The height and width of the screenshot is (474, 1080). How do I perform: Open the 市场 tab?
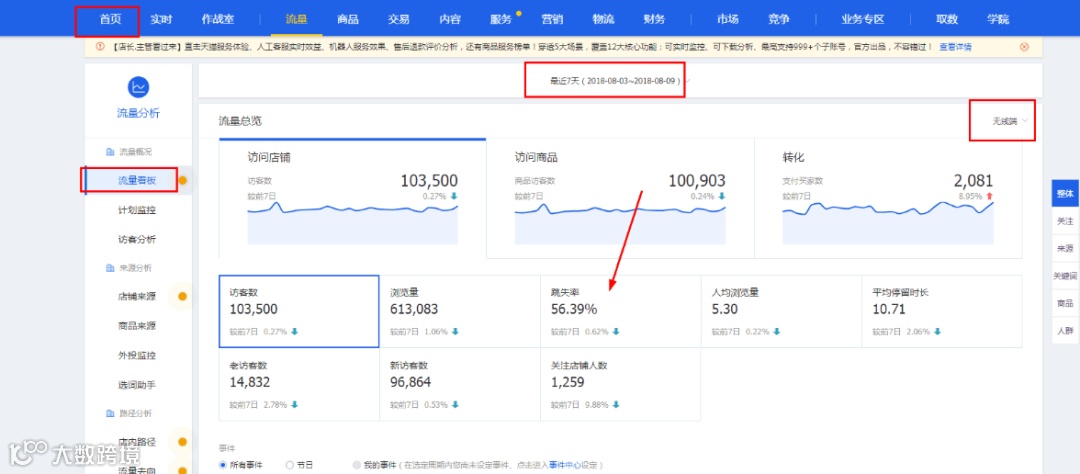[727, 19]
